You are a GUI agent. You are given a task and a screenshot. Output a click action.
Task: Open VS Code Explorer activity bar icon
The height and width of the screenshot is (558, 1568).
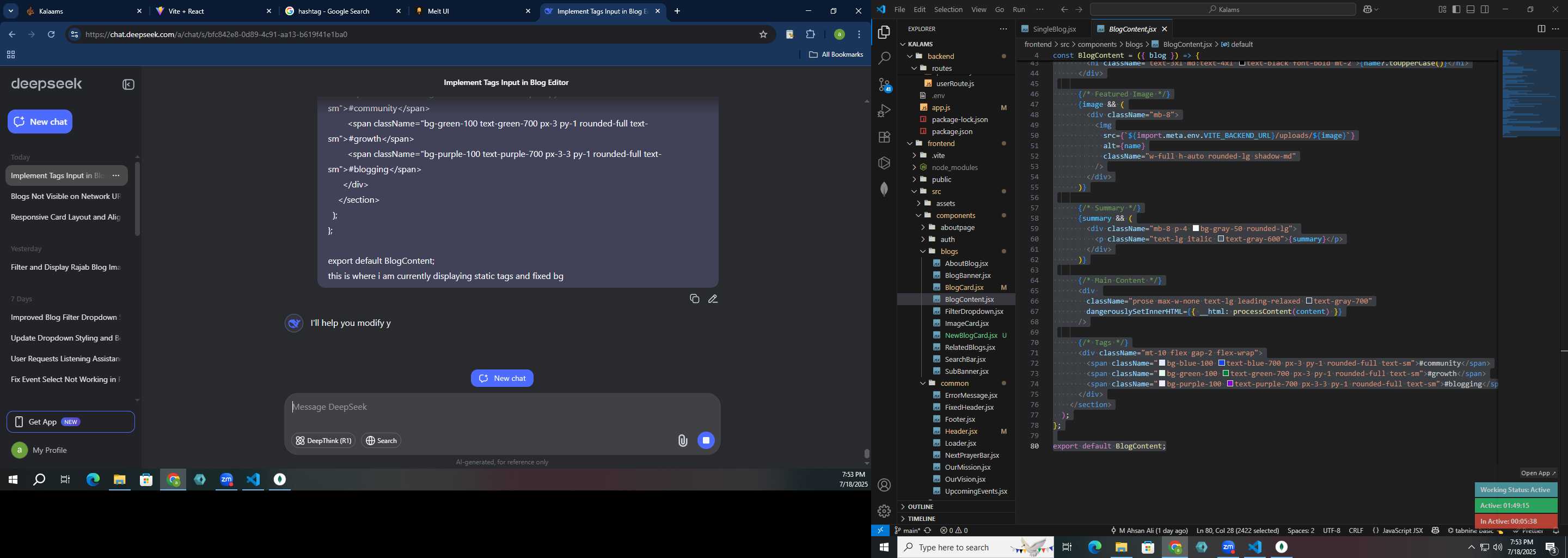(884, 33)
